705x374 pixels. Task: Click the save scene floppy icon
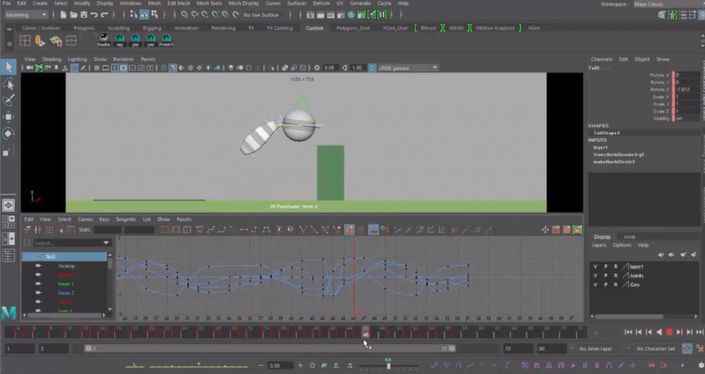pos(84,15)
